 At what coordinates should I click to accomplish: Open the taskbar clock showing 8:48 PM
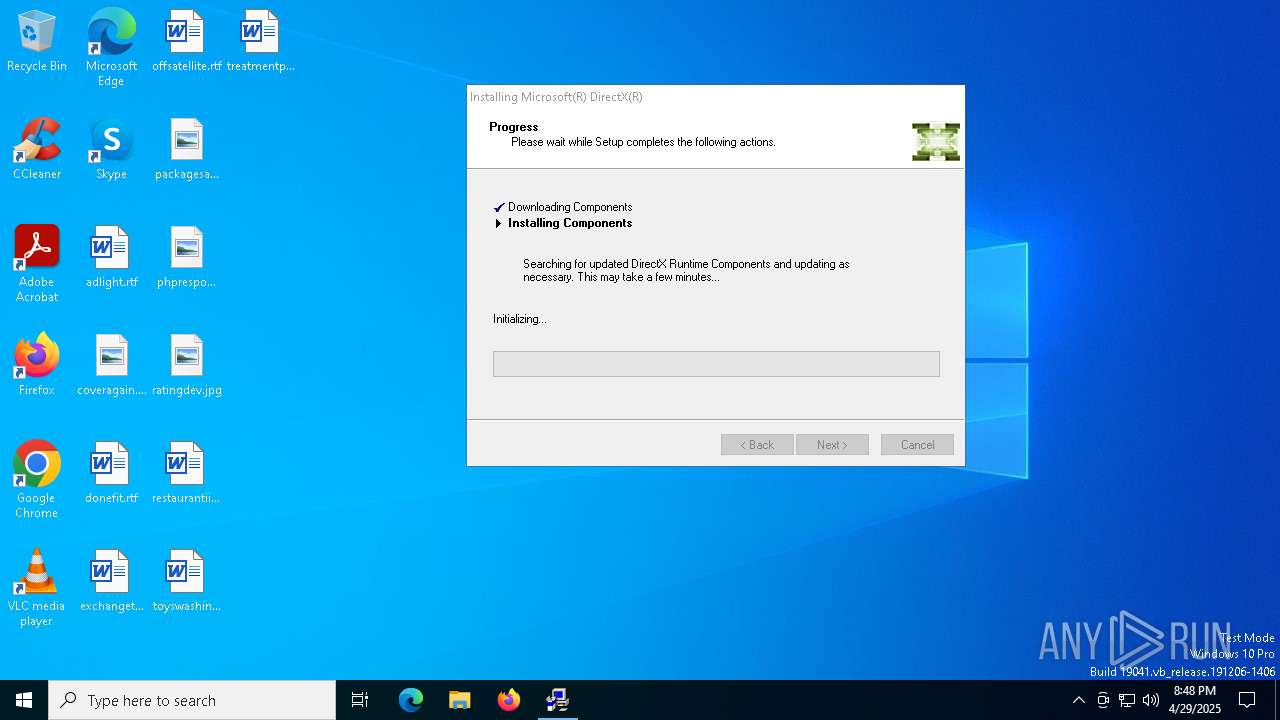(x=1195, y=700)
